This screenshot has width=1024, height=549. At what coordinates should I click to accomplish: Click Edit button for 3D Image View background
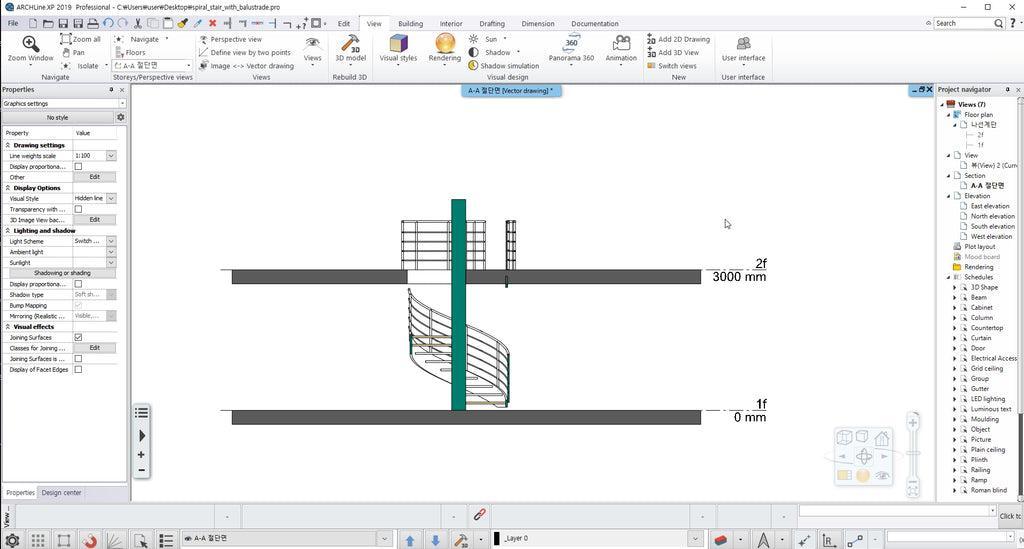[x=95, y=220]
